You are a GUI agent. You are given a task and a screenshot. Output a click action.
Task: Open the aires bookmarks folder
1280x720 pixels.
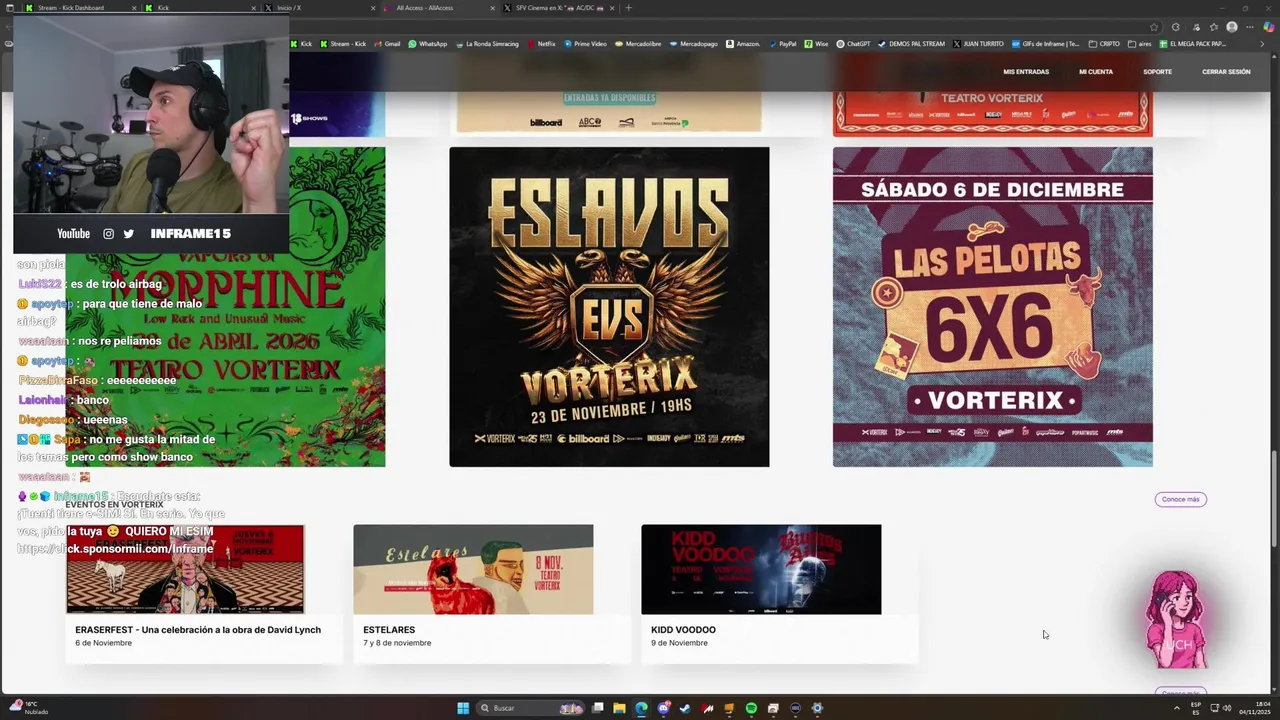pos(1139,44)
